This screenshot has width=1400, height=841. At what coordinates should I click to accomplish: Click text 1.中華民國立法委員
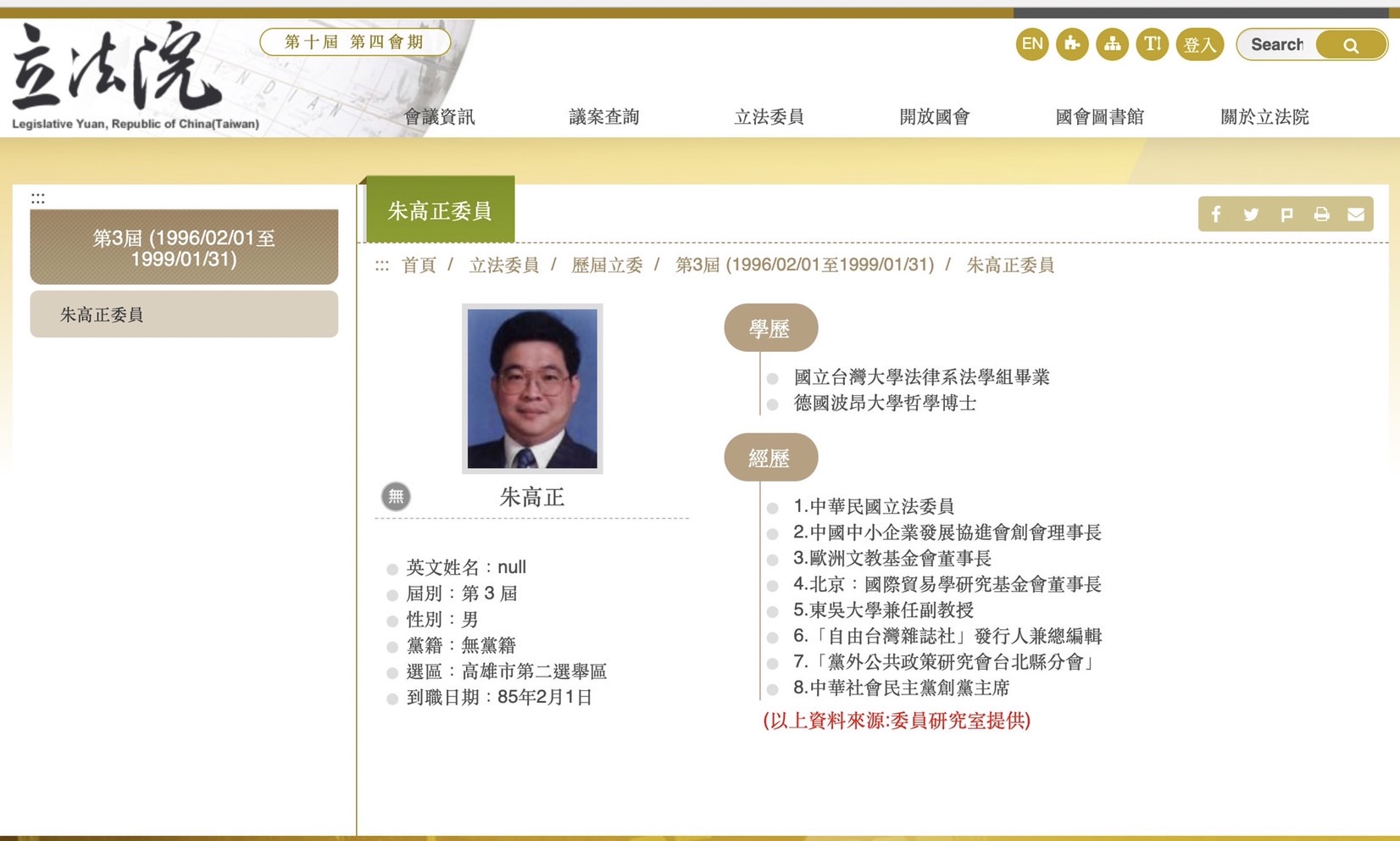point(874,506)
